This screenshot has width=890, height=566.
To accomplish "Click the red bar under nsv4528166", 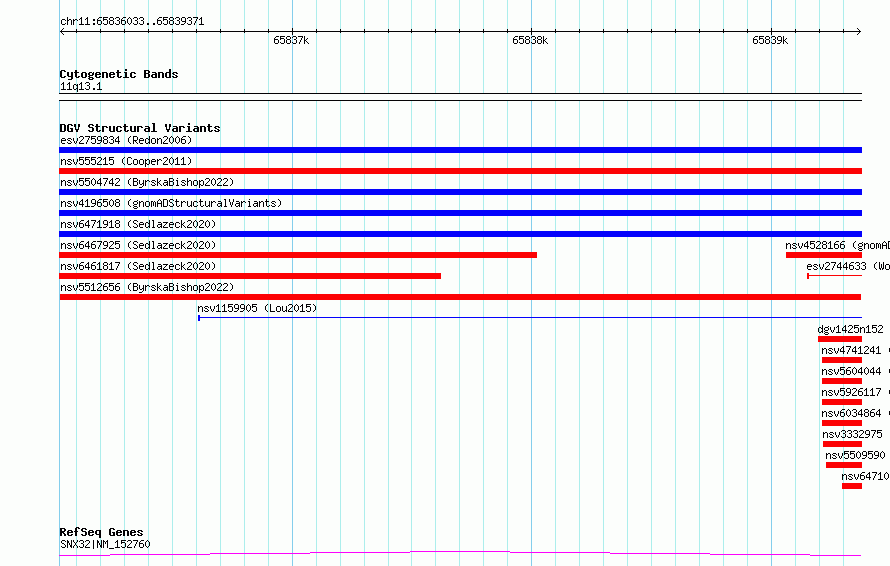I will click(x=824, y=255).
